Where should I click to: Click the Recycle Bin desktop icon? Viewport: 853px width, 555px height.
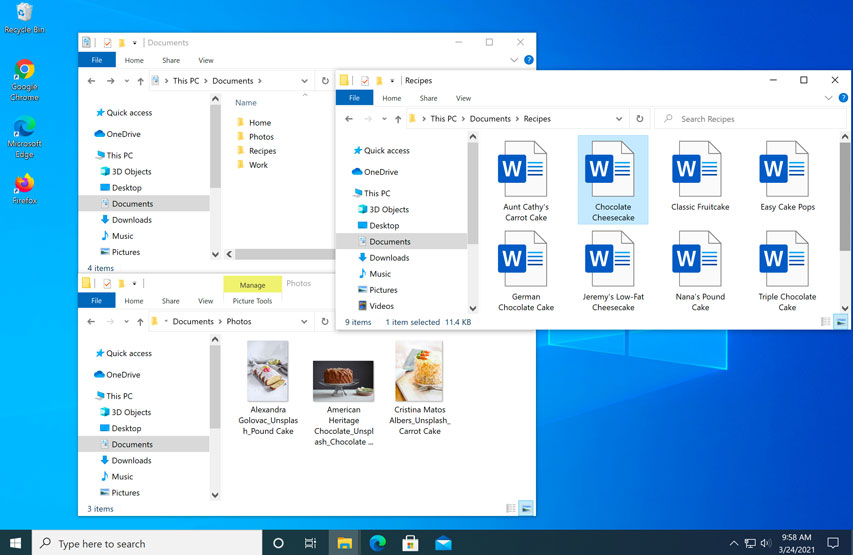point(24,13)
